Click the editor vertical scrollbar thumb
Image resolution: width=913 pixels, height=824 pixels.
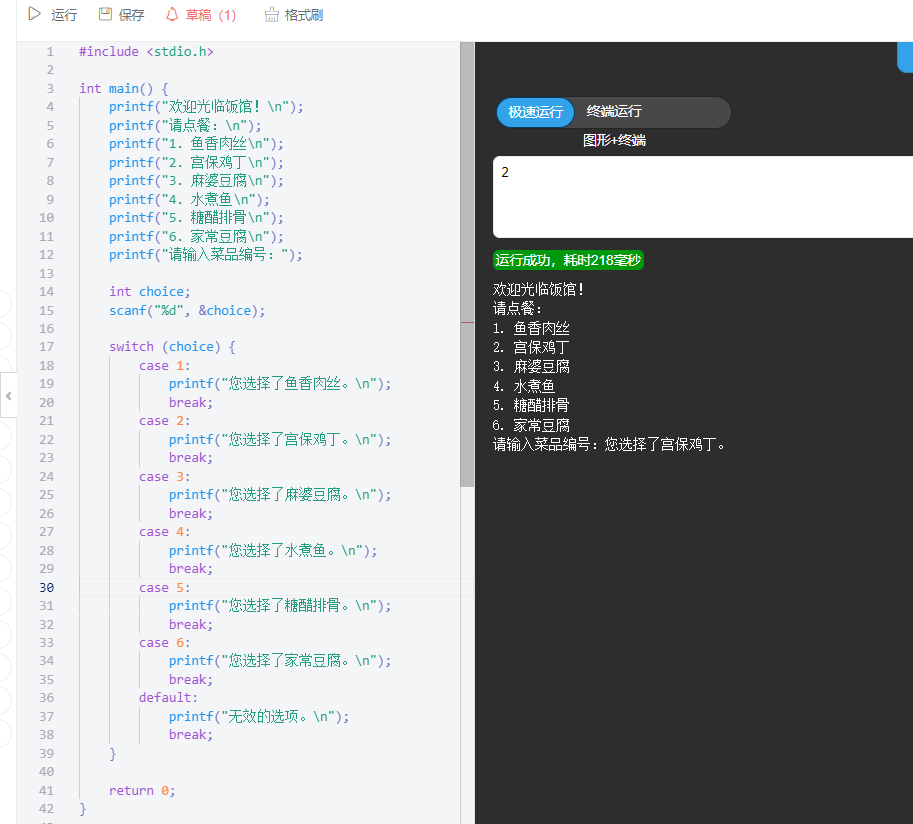tap(467, 264)
